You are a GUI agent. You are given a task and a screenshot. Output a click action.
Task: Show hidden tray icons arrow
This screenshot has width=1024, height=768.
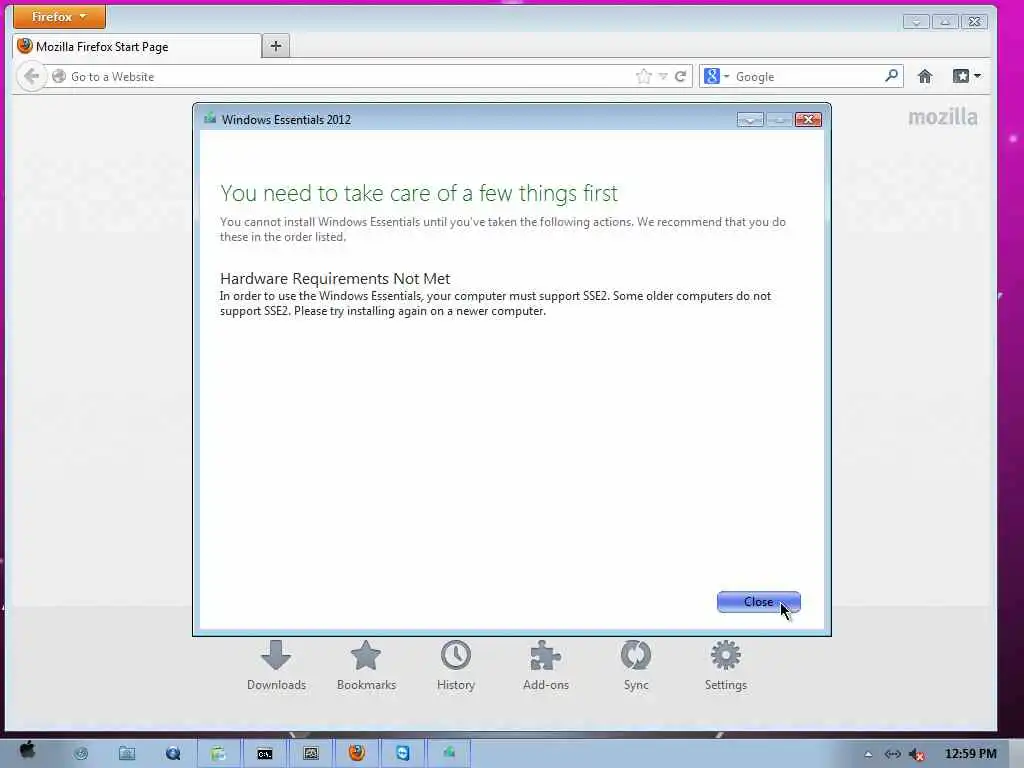(x=868, y=754)
